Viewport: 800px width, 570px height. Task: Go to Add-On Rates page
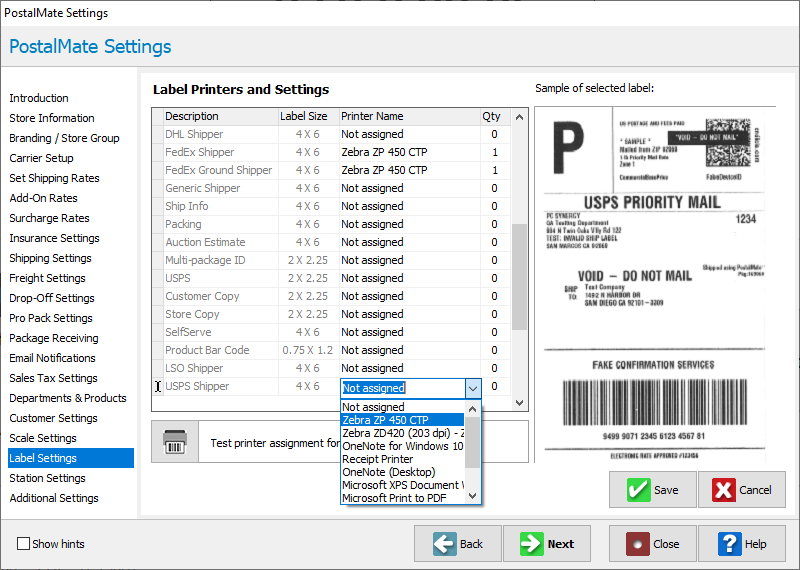pyautogui.click(x=43, y=198)
